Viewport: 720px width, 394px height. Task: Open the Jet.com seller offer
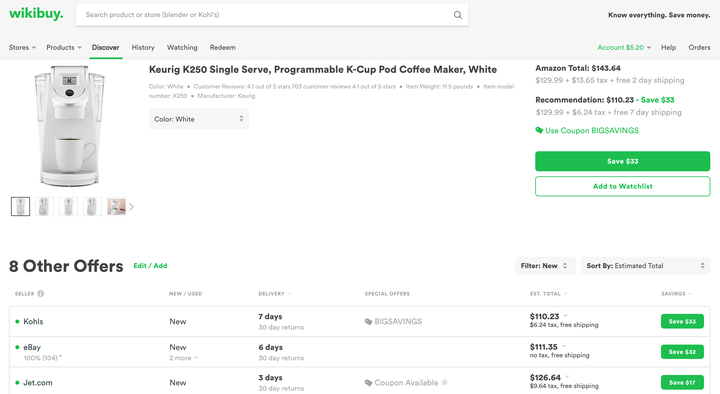[38, 383]
